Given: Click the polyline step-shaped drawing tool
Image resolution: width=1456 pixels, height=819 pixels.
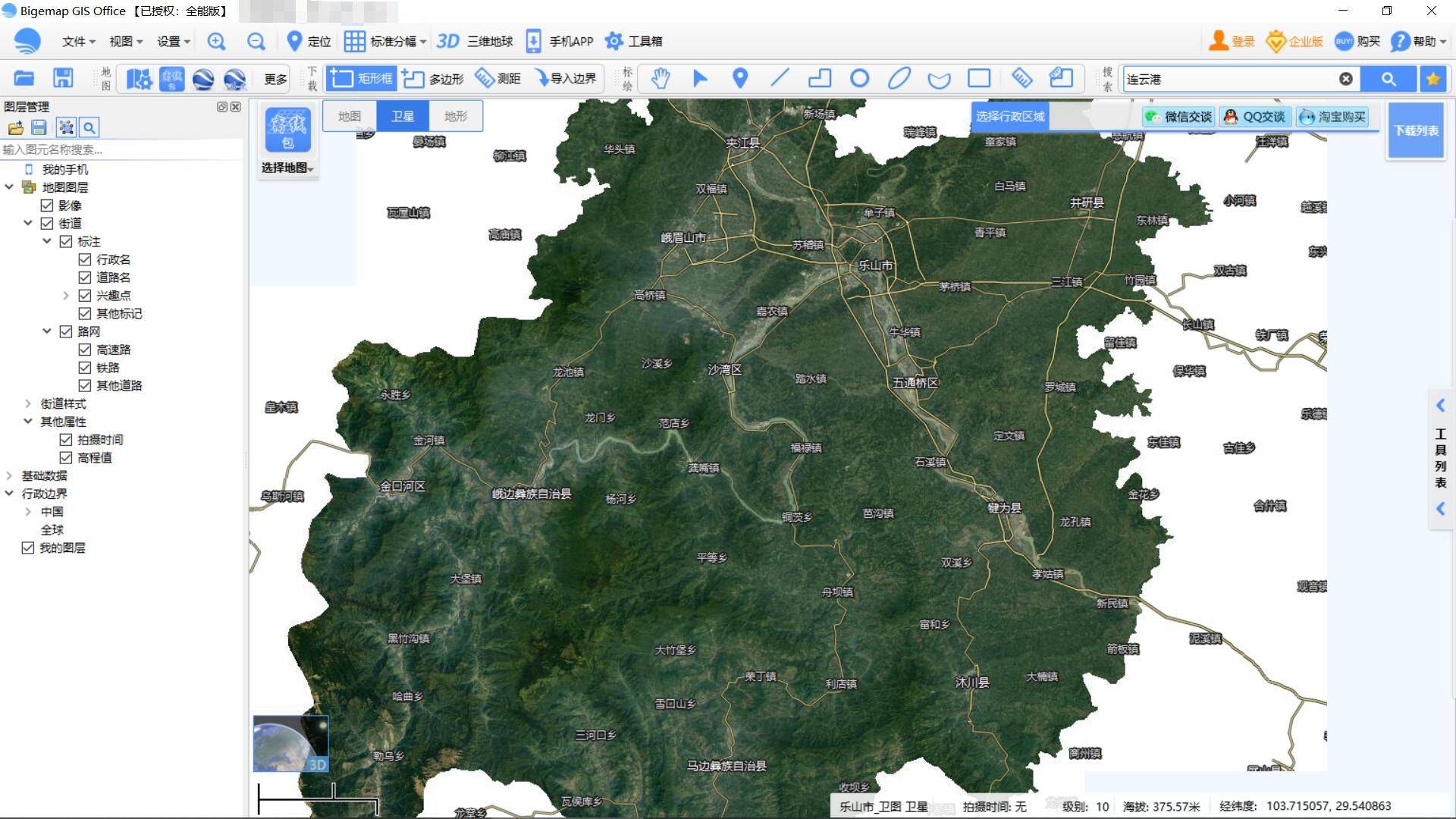Looking at the screenshot, I should pyautogui.click(x=820, y=78).
